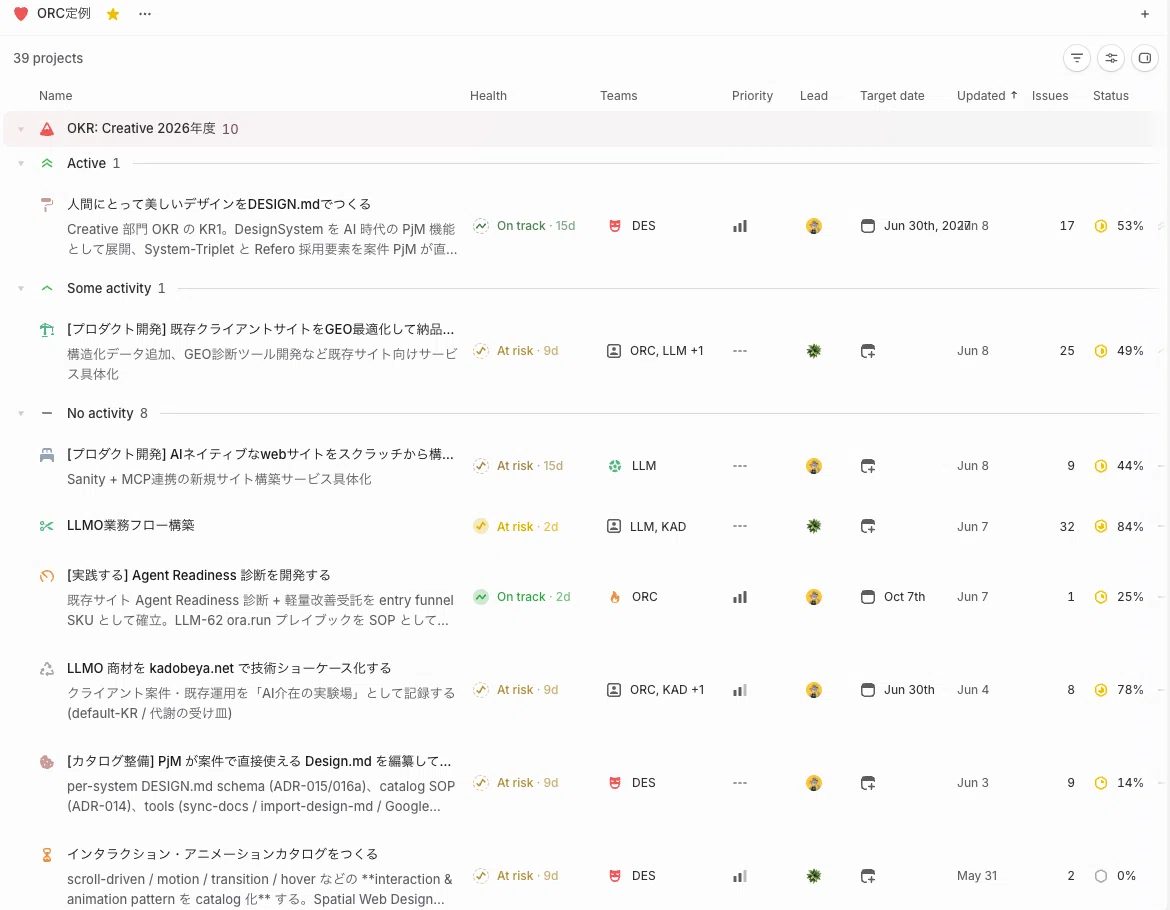Open the [実践する] Agent Readiness project
The image size is (1170, 910).
[x=198, y=575]
